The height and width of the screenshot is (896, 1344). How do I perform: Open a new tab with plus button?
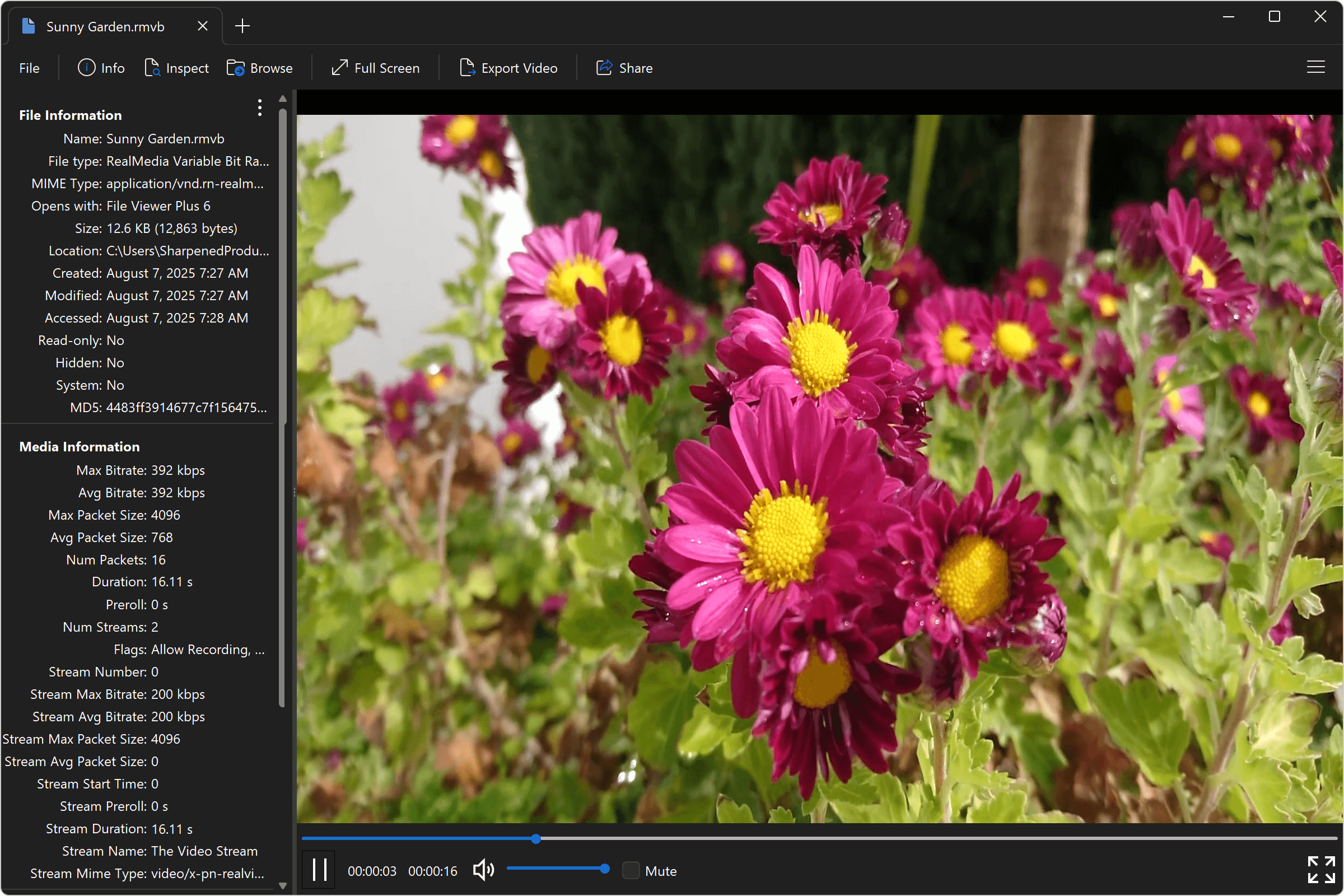tap(242, 26)
